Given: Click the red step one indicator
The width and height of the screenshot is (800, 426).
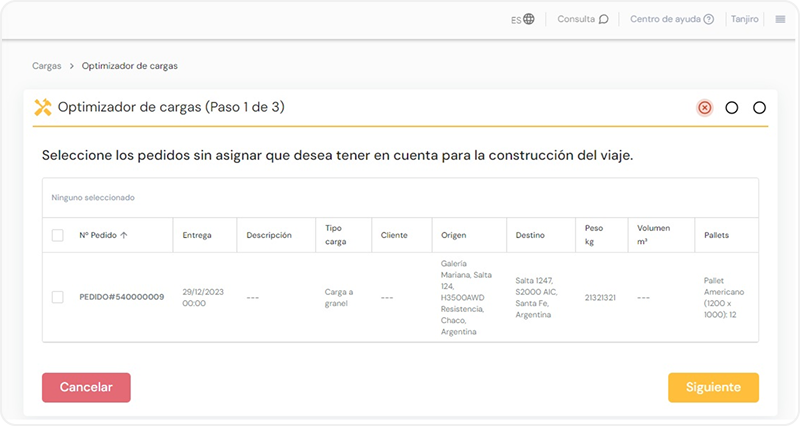Looking at the screenshot, I should coord(704,108).
